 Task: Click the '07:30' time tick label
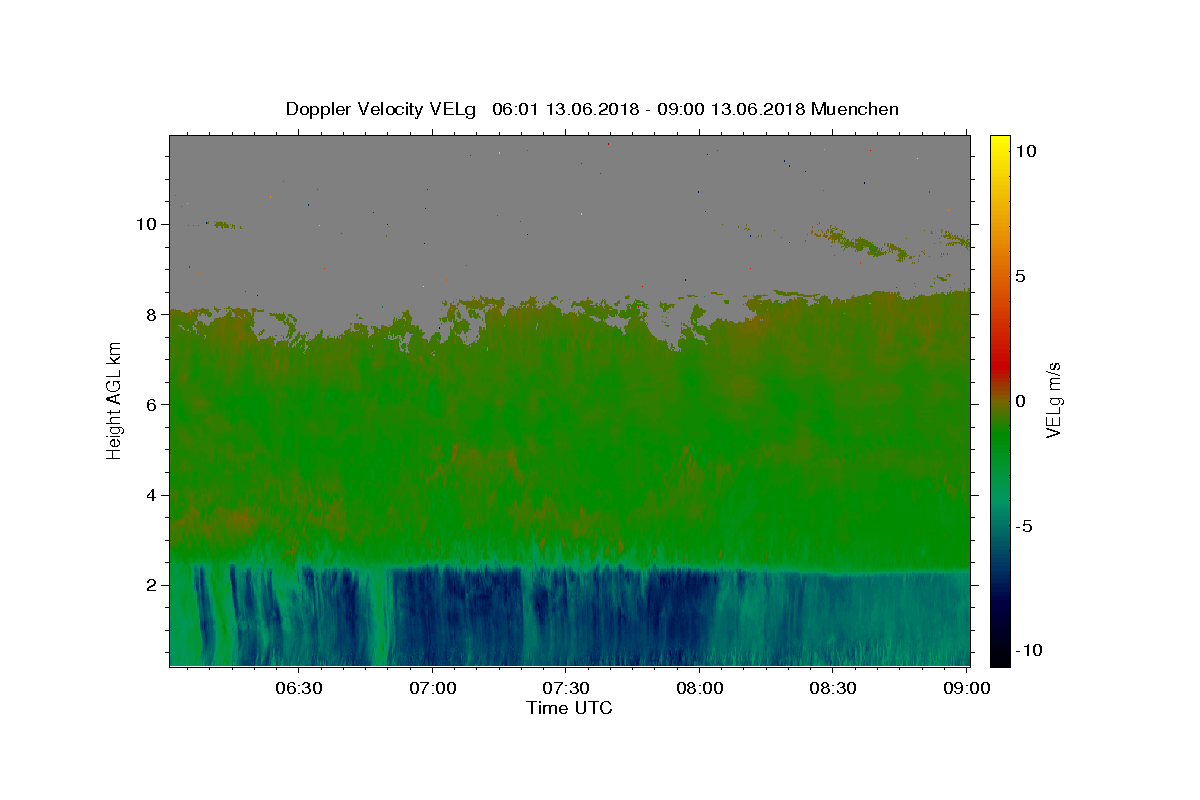pyautogui.click(x=566, y=688)
